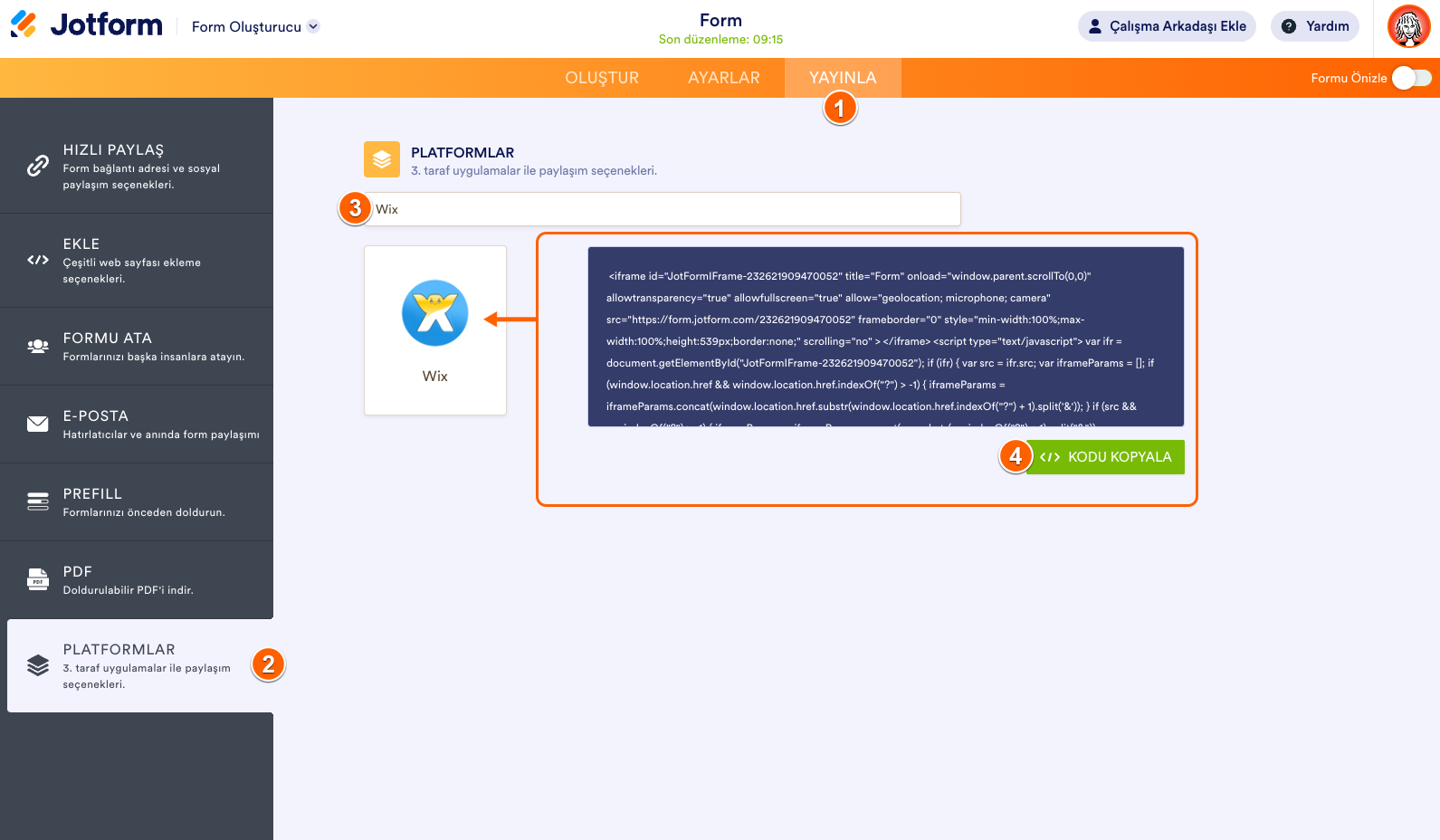This screenshot has width=1440, height=840.
Task: Open the FORMU ATA sidebar section
Action: click(137, 347)
